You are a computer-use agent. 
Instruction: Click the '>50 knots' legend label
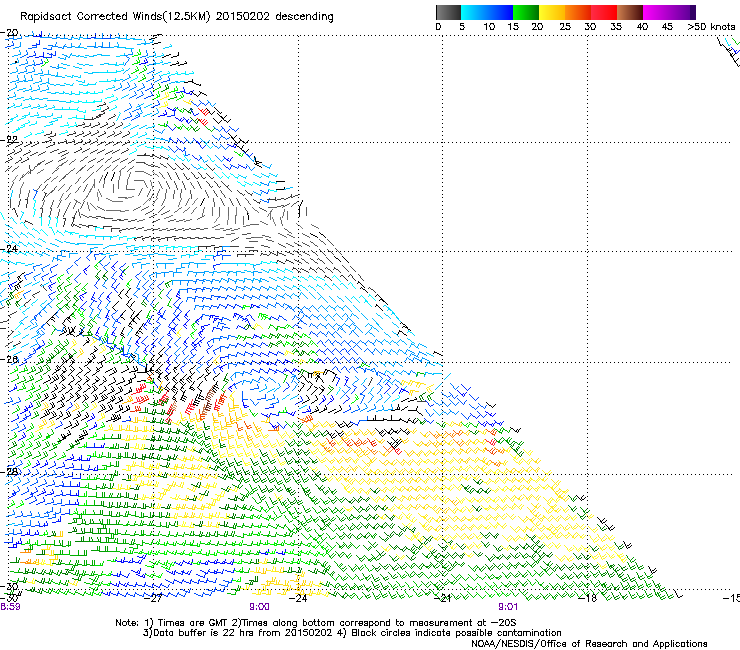pos(711,27)
